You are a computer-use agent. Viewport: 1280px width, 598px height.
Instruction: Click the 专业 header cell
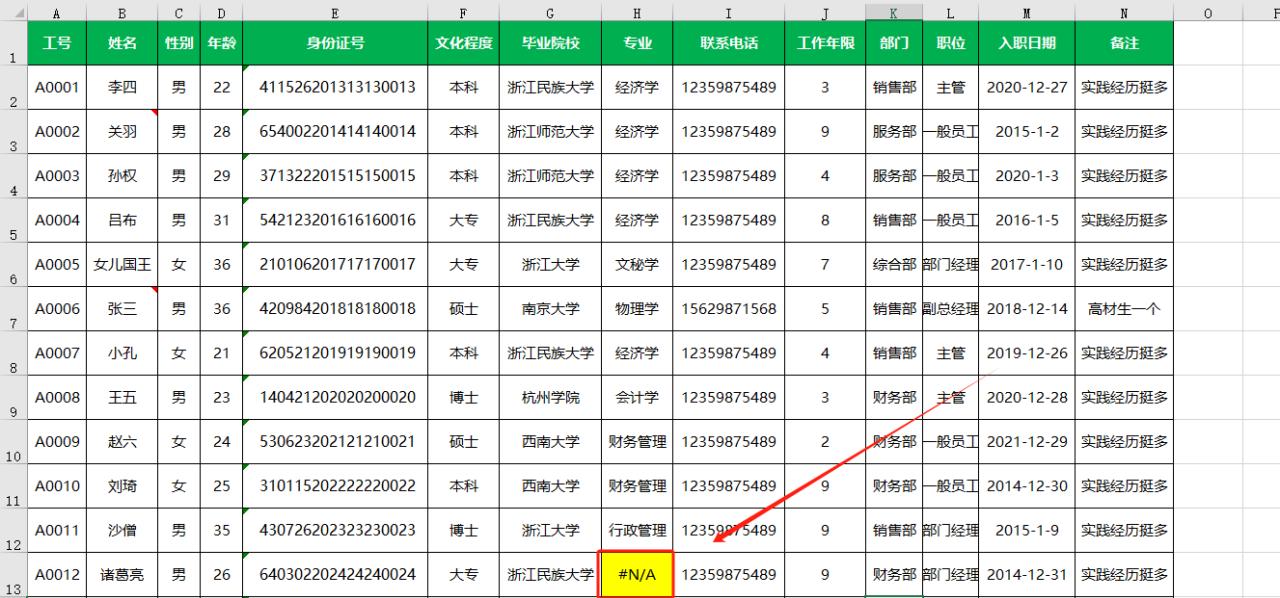point(637,43)
